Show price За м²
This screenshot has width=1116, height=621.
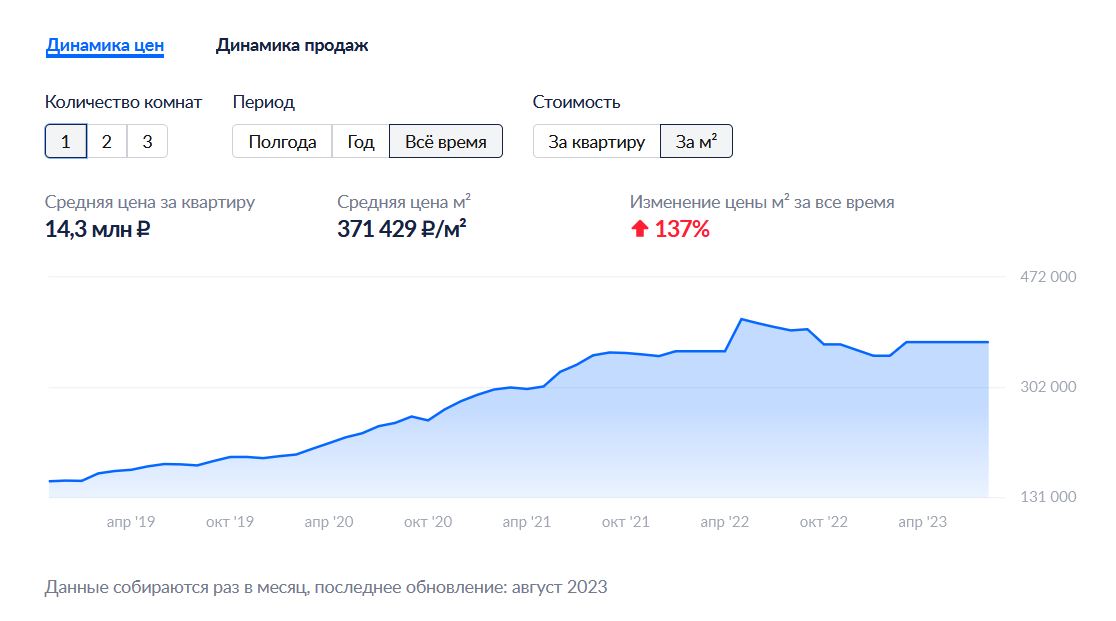pyautogui.click(x=696, y=142)
